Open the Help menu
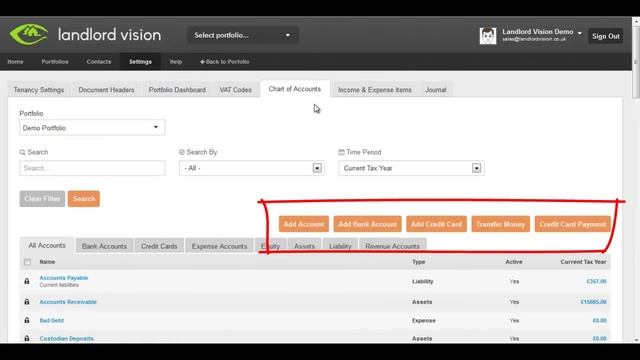Image resolution: width=640 pixels, height=360 pixels. (x=176, y=62)
